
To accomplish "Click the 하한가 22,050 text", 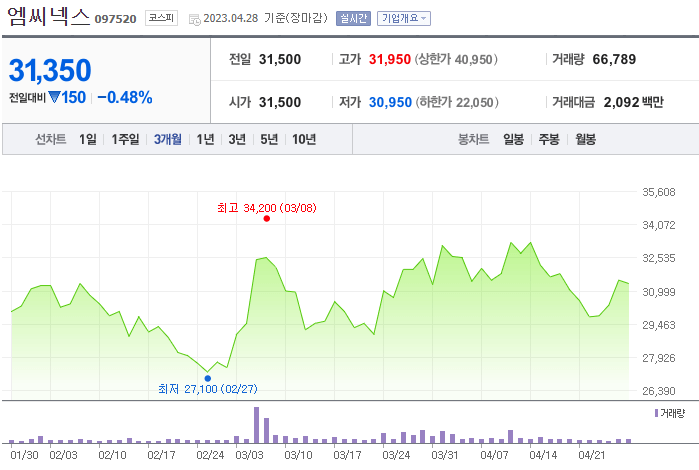I will point(457,102).
